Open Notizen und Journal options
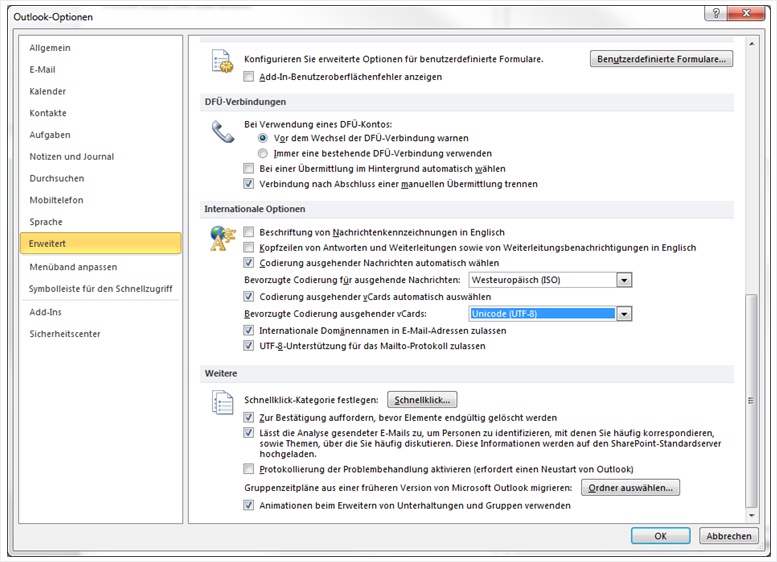Image resolution: width=777 pixels, height=562 pixels. 100,157
